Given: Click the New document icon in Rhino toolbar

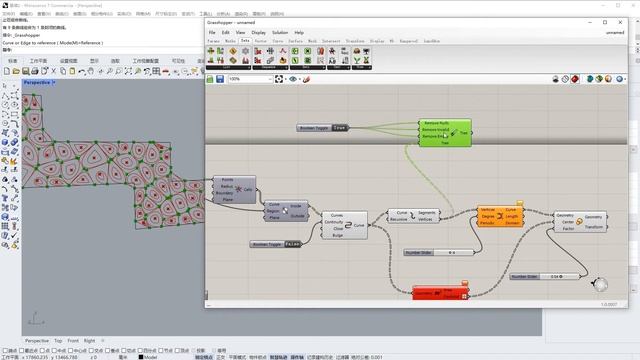Looking at the screenshot, I should (x=7, y=71).
